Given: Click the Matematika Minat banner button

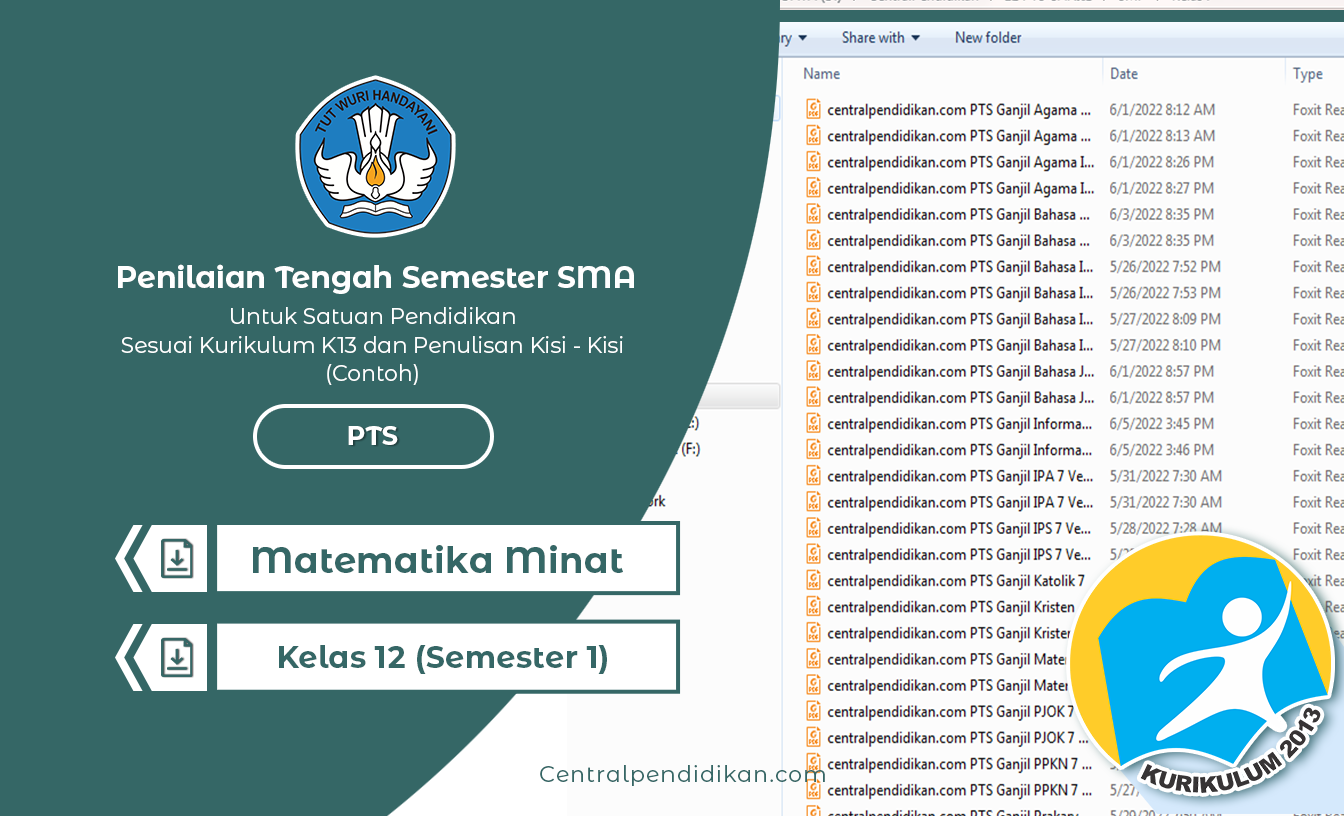Looking at the screenshot, I should 448,558.
